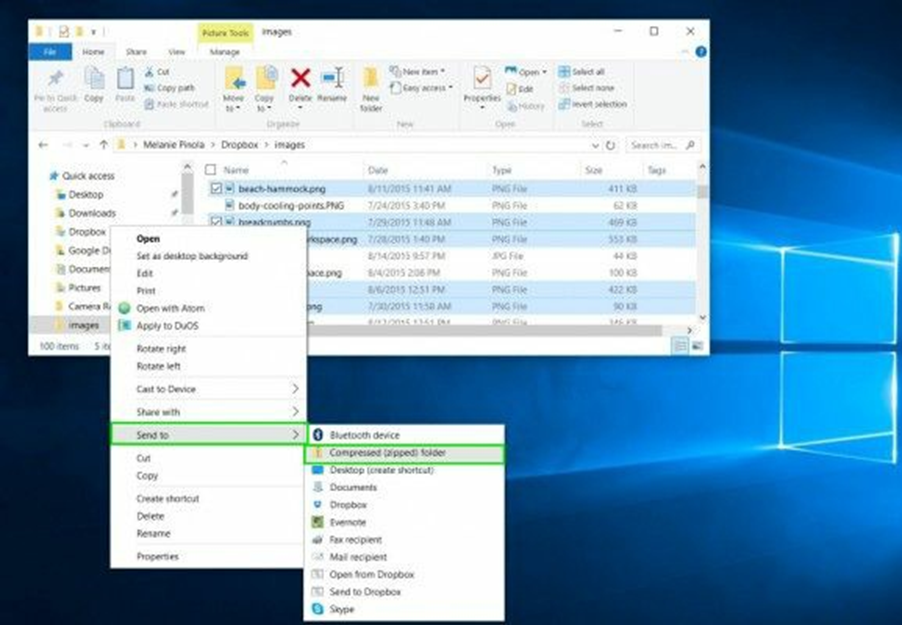Viewport: 902px width, 625px height.
Task: Click the file list scroll down arrow
Action: (x=702, y=317)
